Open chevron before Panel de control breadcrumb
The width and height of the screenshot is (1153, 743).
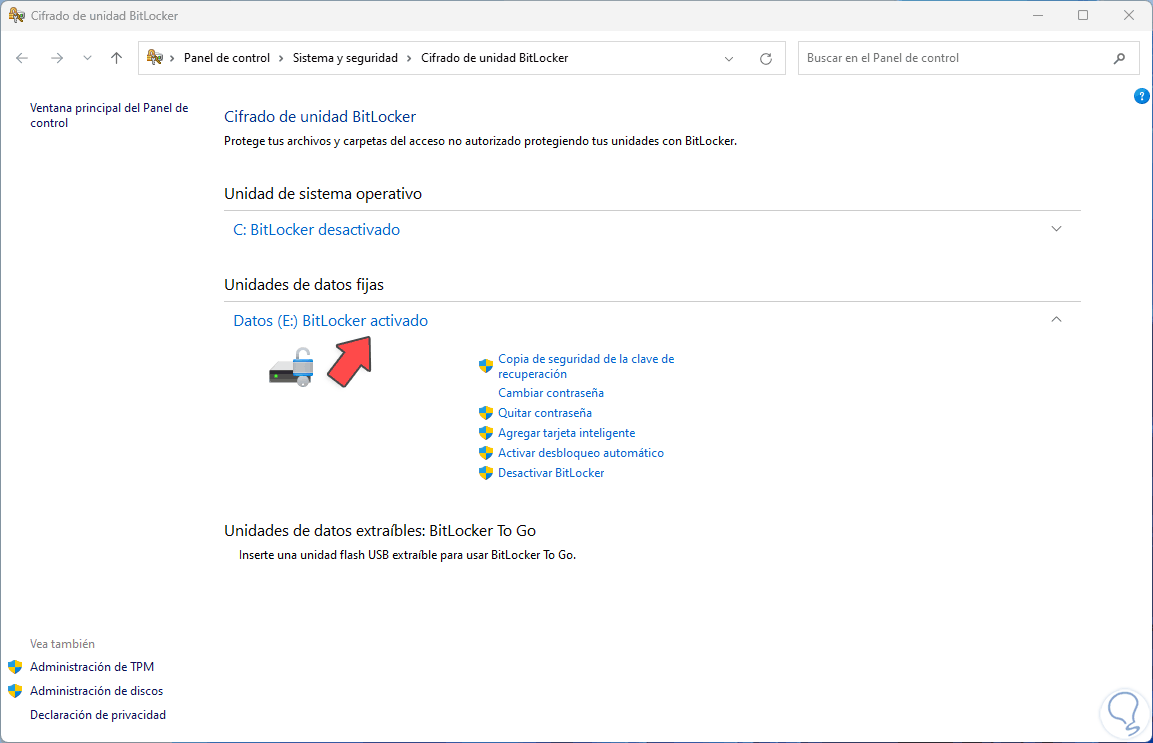tap(172, 58)
